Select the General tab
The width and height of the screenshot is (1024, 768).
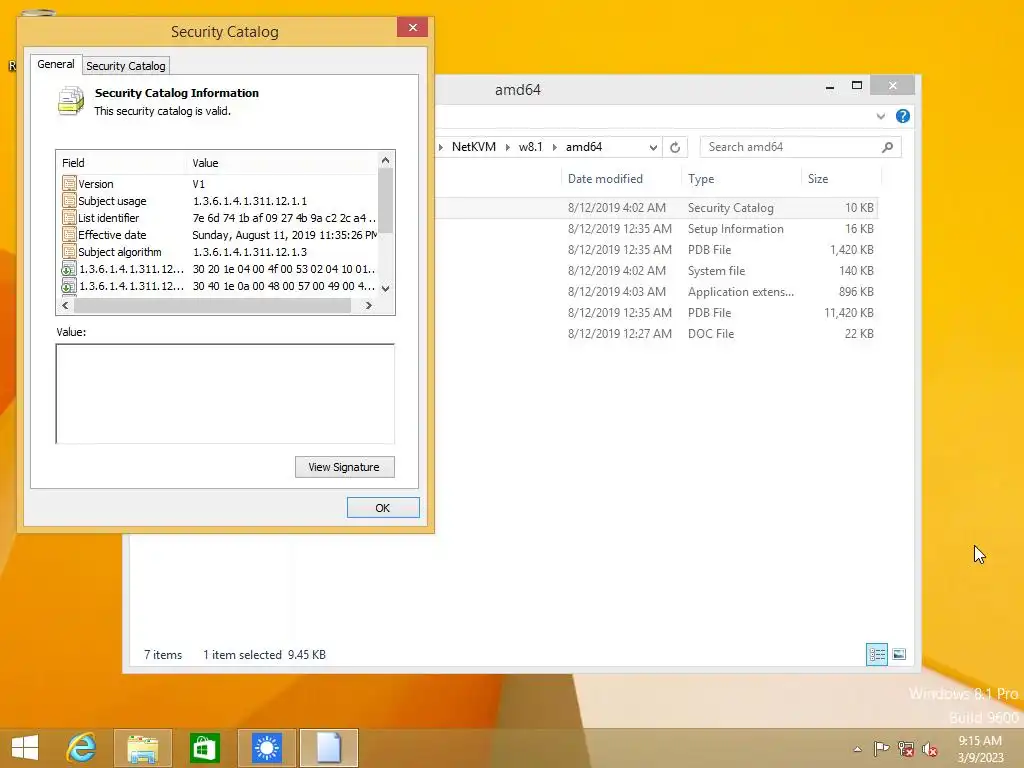point(56,64)
